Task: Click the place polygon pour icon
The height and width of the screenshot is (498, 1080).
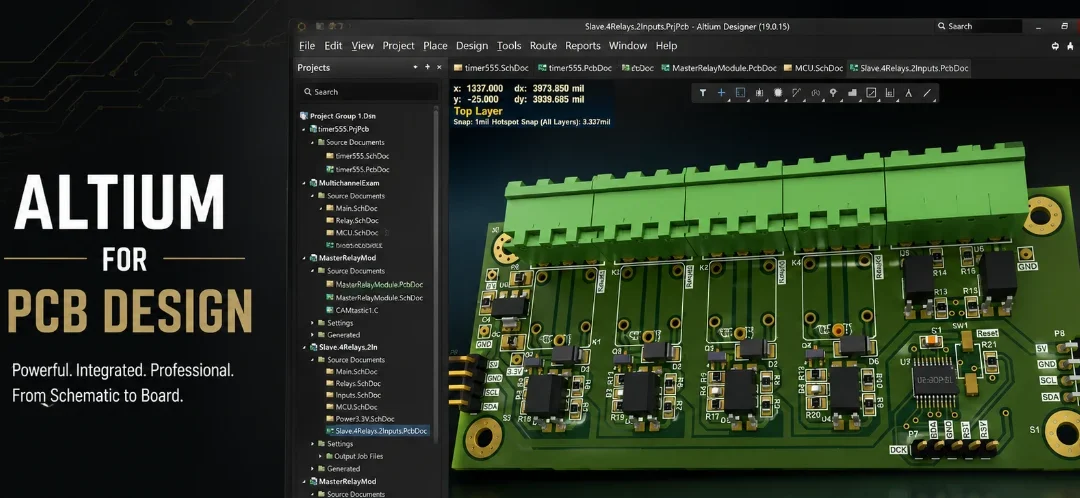Action: [852, 93]
